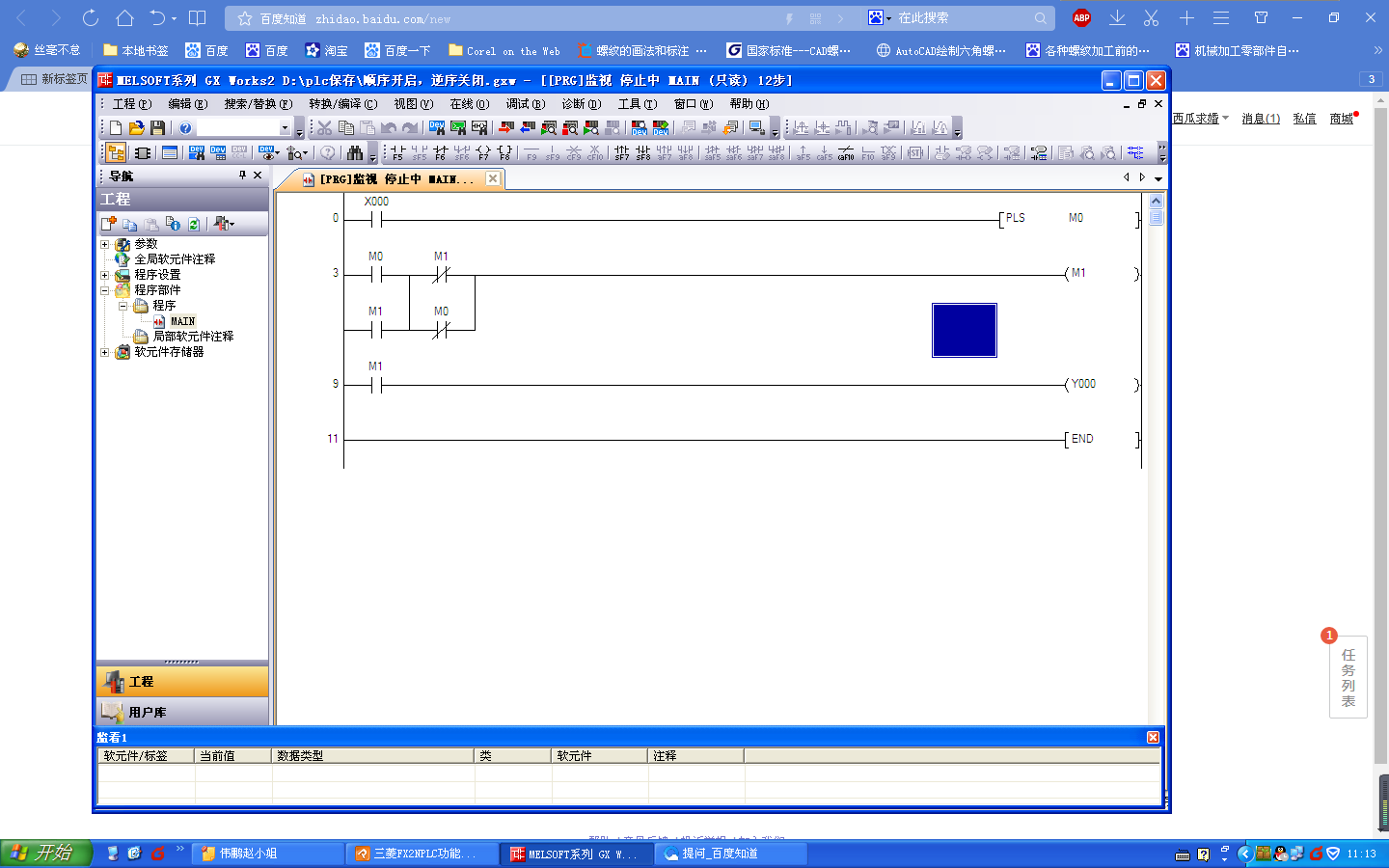Click the F7 coil insert icon
1389x868 pixels.
click(483, 152)
